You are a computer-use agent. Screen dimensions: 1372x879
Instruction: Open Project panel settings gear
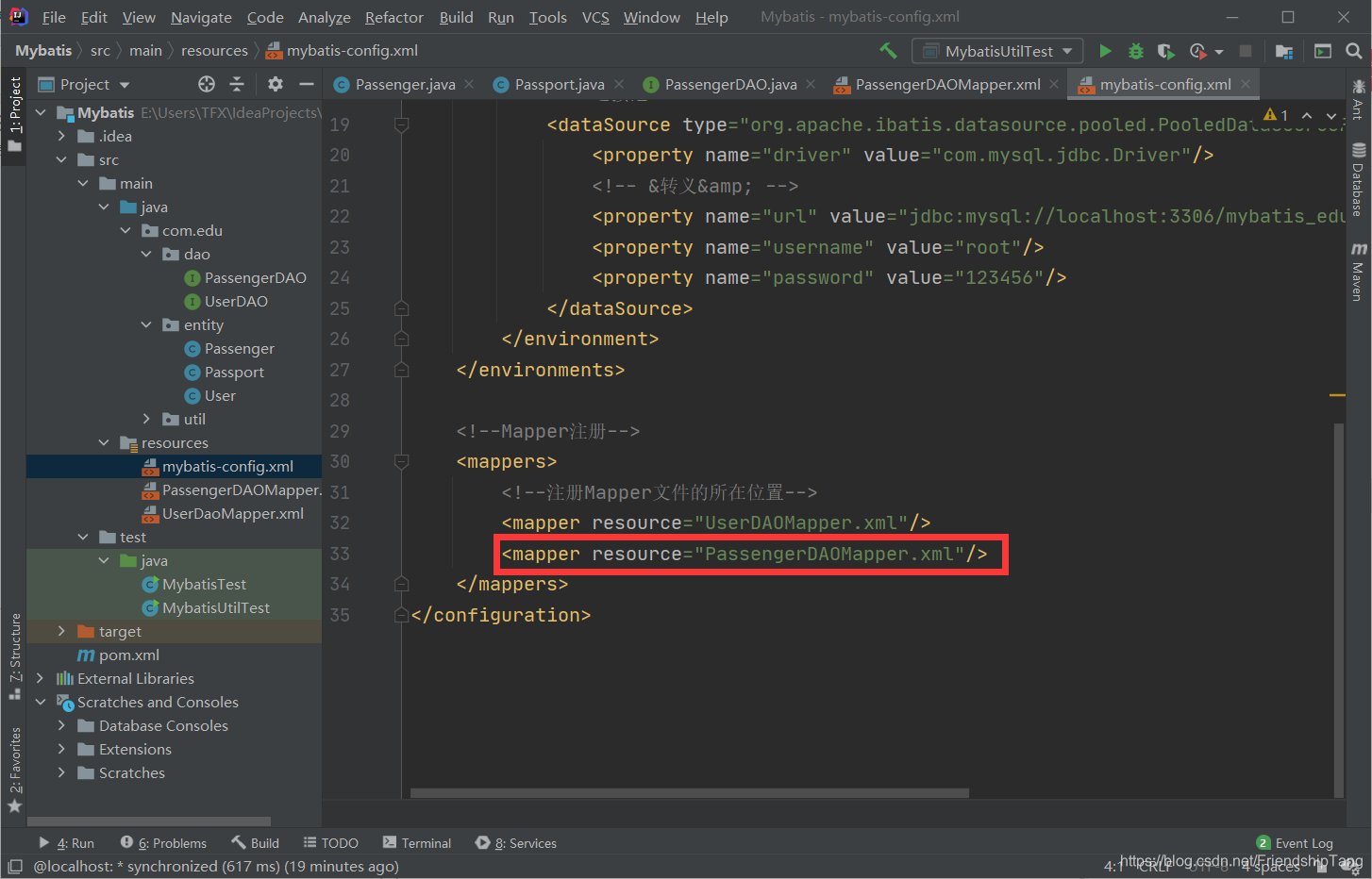(x=276, y=84)
